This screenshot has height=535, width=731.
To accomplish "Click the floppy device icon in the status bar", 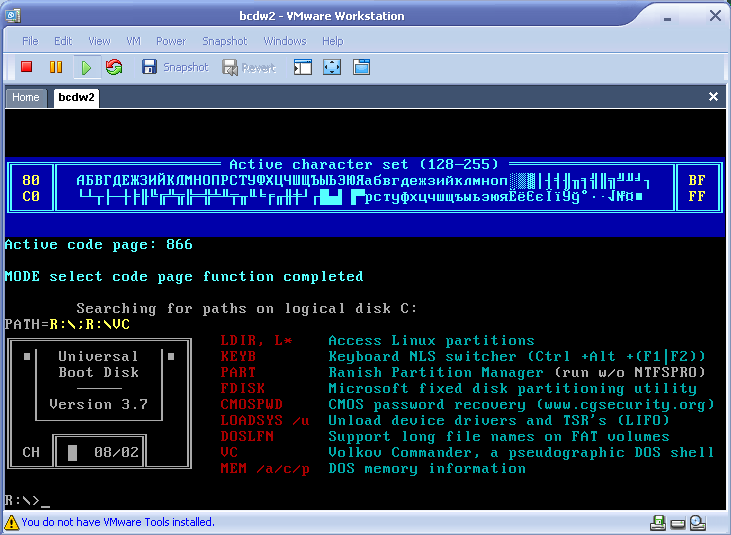I will 658,523.
